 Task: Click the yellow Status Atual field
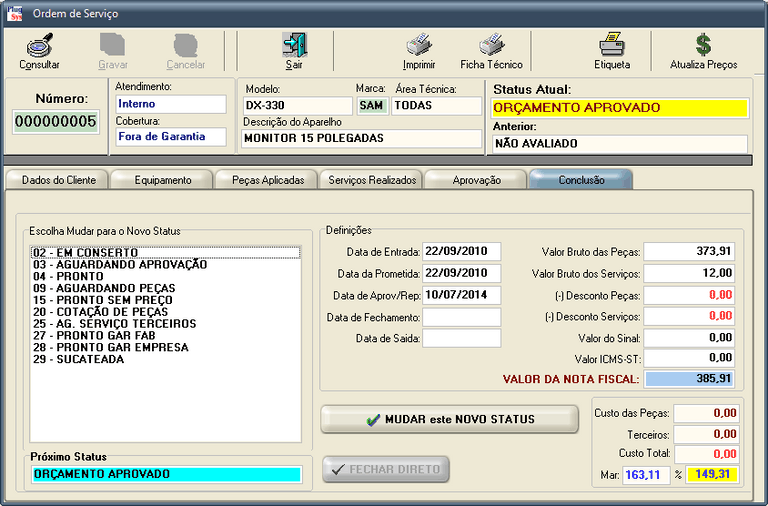tap(620, 108)
